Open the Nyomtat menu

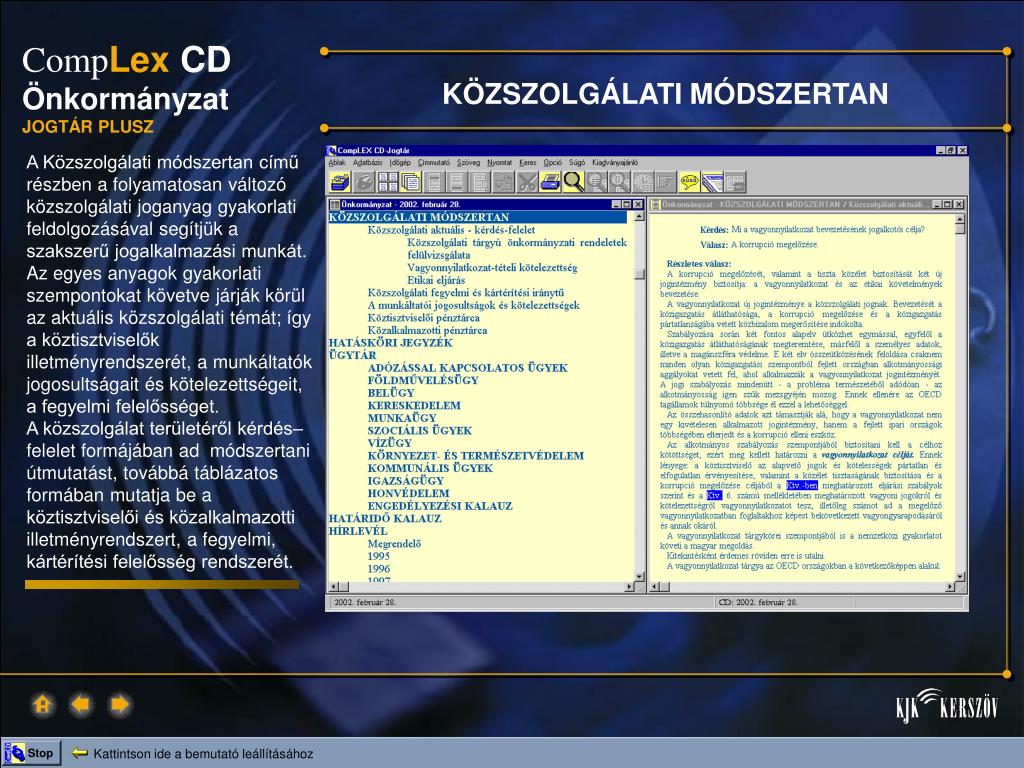tap(500, 163)
